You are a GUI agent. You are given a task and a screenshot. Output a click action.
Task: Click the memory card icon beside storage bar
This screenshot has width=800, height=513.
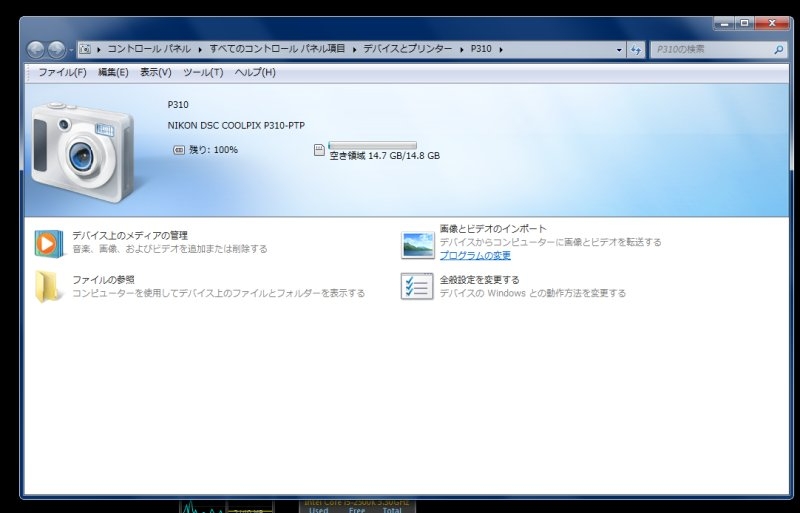[319, 150]
